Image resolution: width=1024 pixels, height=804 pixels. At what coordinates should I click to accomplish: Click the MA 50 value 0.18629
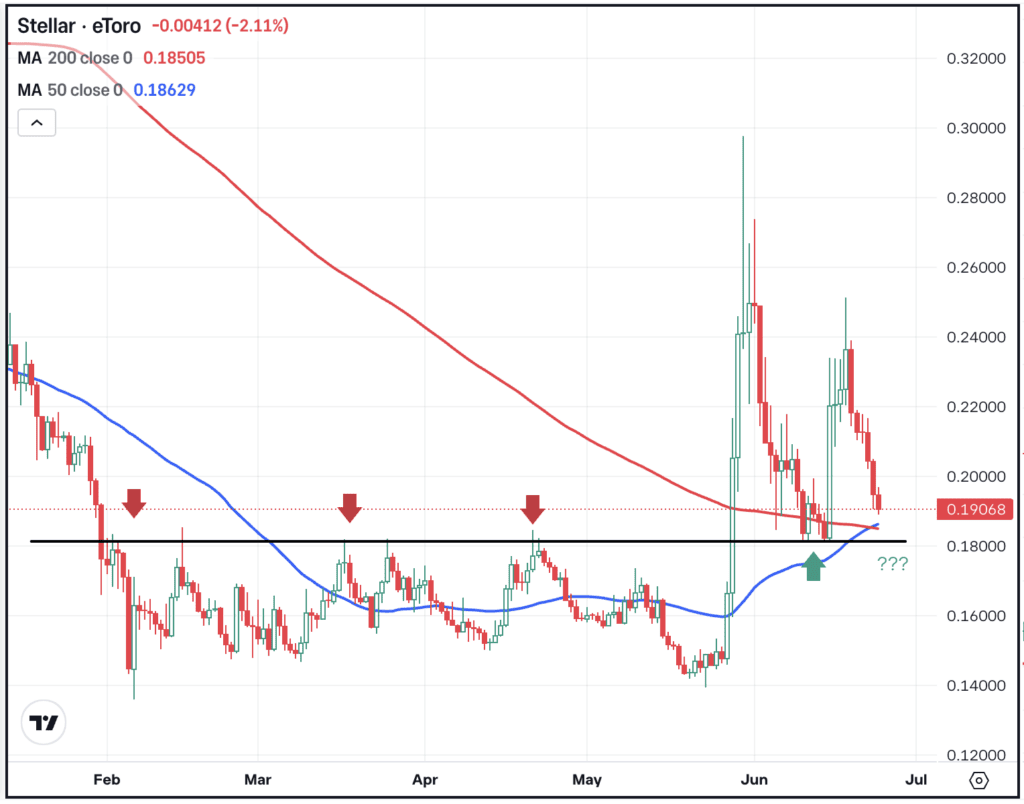click(x=165, y=90)
